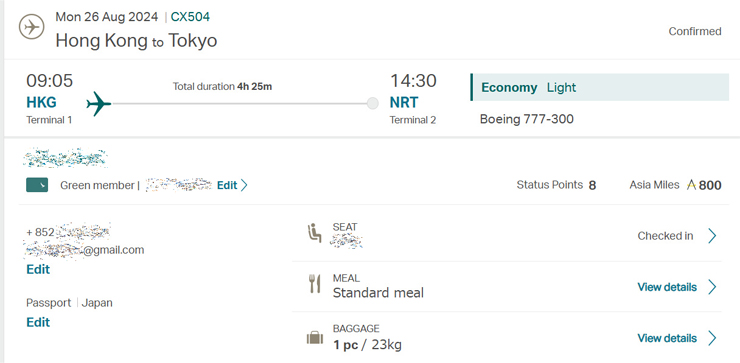Click the green membership card icon
Viewport: 740px width, 363px height.
pyautogui.click(x=37, y=186)
